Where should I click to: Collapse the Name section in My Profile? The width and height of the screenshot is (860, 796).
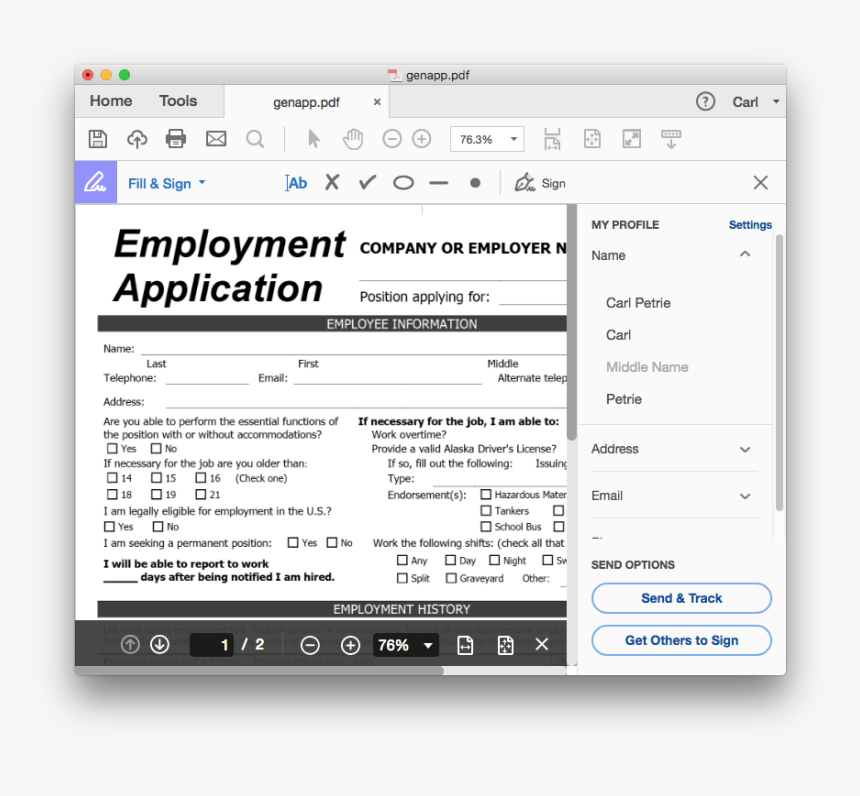(x=744, y=254)
